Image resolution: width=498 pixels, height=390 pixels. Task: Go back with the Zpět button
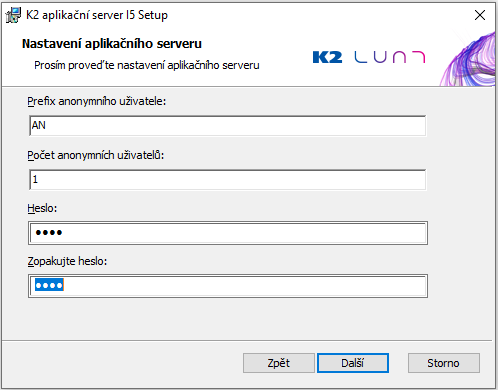[279, 363]
